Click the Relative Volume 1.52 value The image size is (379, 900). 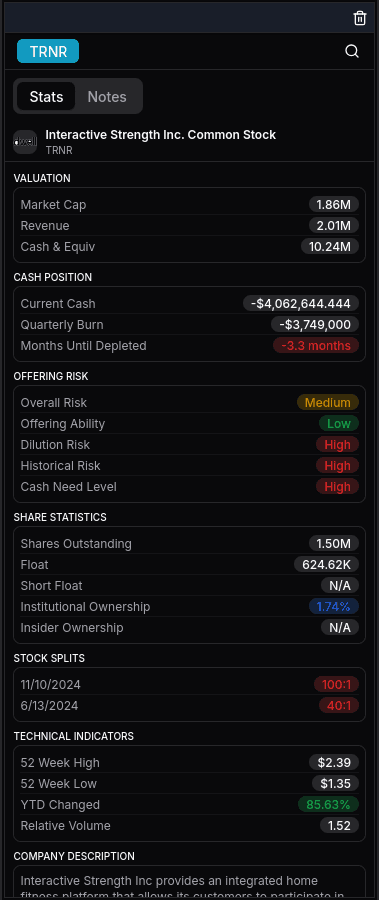coord(339,825)
